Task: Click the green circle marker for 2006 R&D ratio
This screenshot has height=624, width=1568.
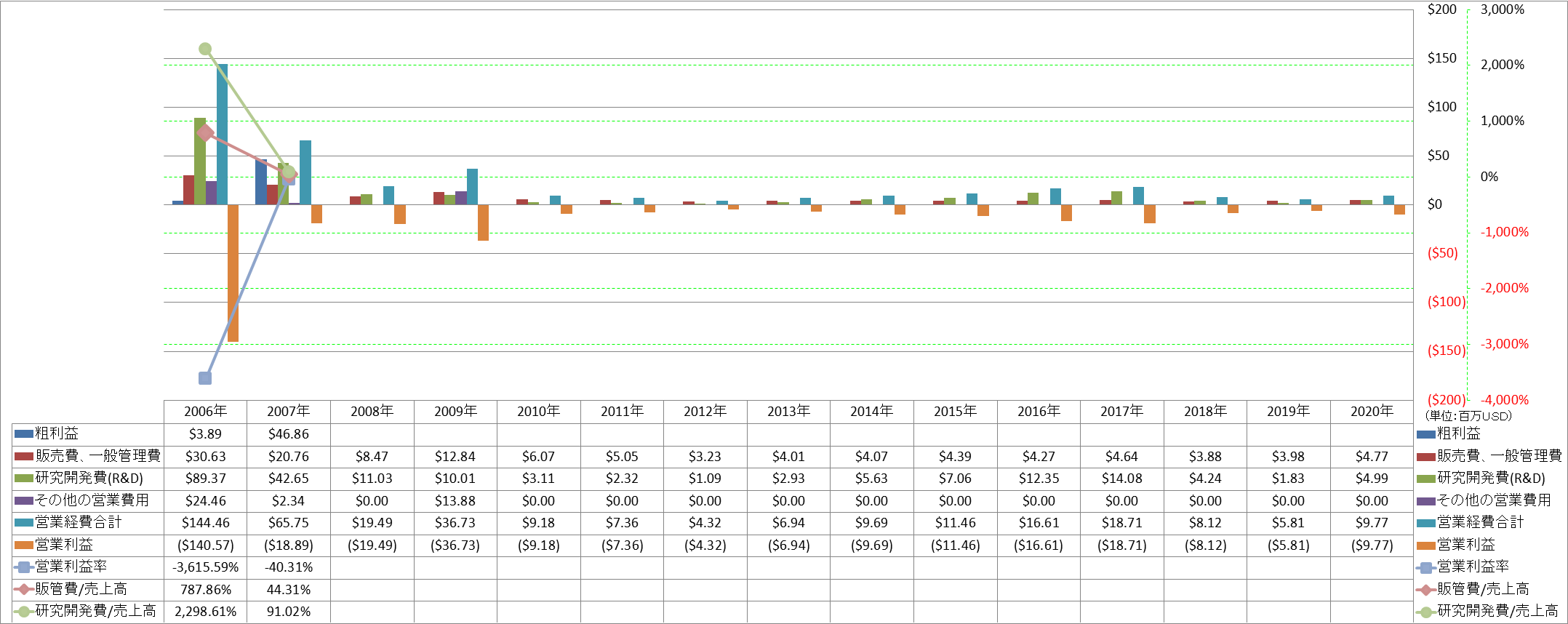Action: pos(205,49)
